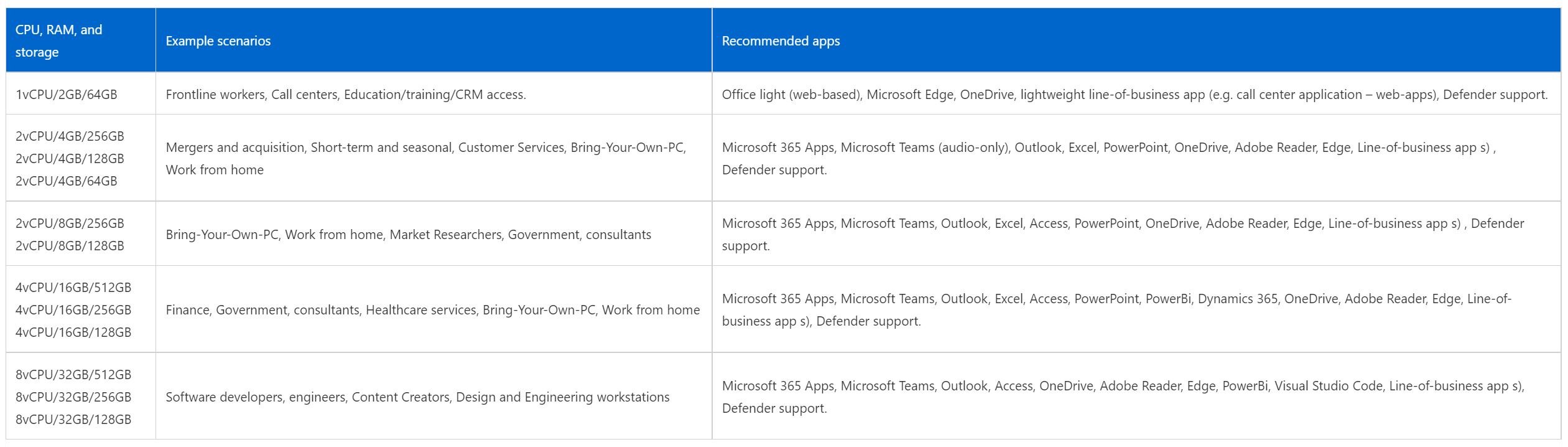
Task: Click the 4vCPU/16GB/256GB configuration text
Action: pos(73,309)
